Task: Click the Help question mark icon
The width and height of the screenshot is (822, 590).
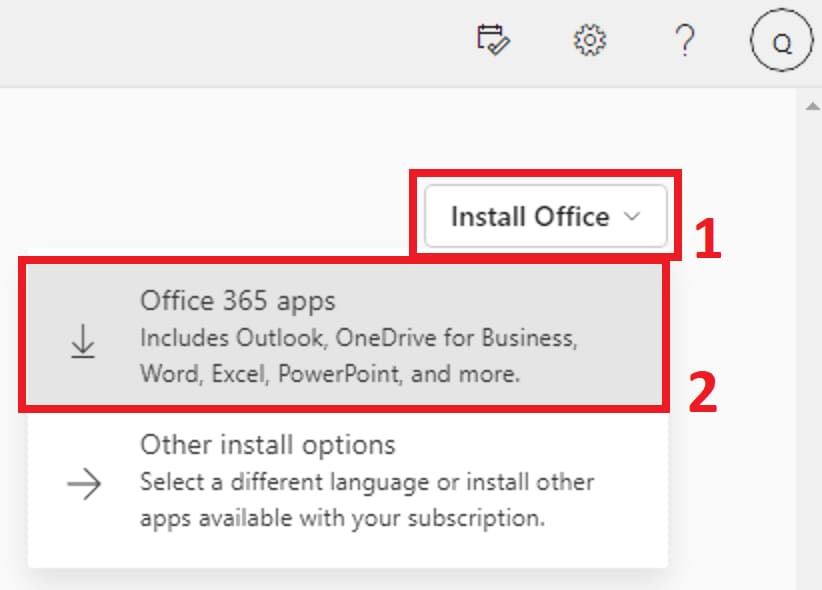Action: pos(684,41)
